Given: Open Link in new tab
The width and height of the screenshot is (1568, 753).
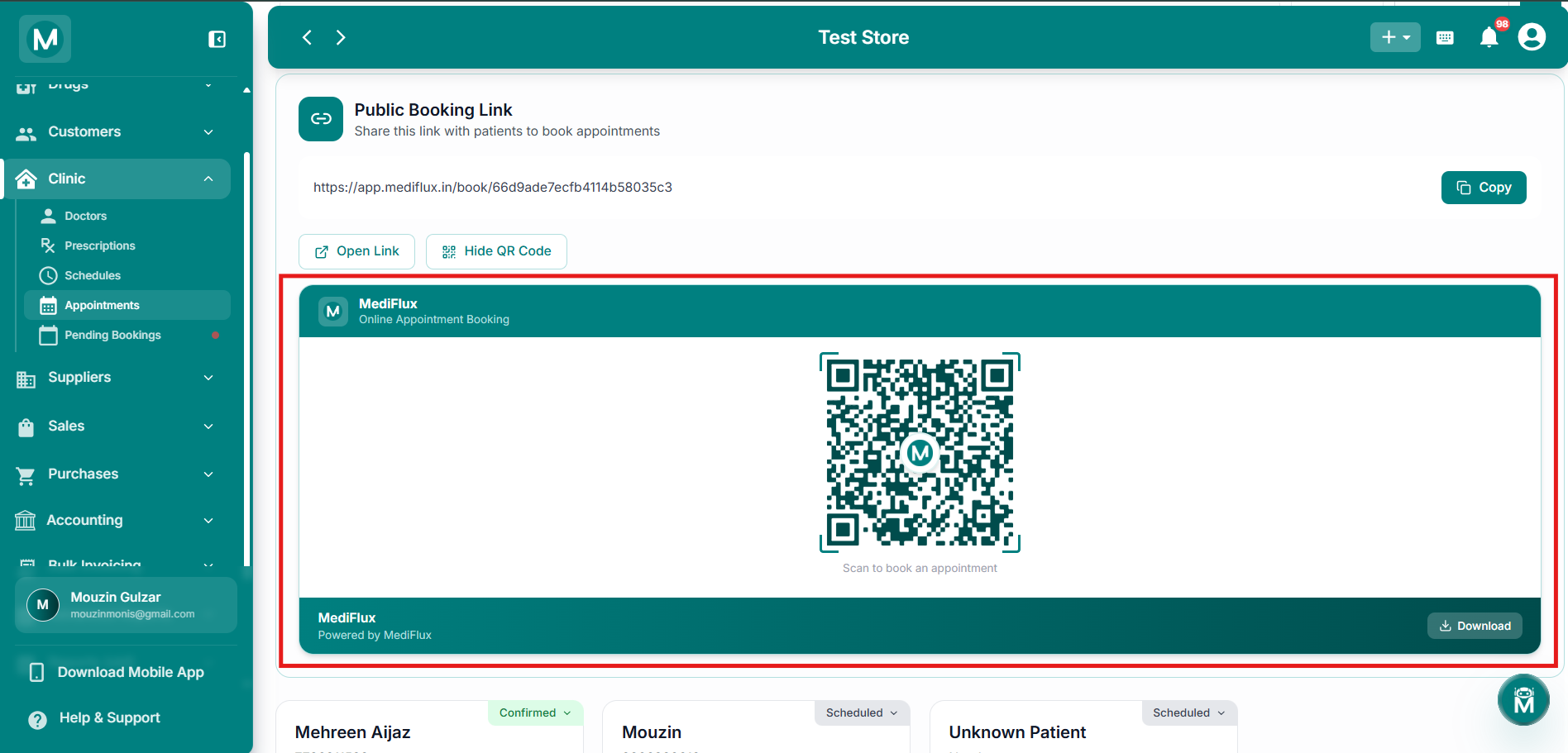Looking at the screenshot, I should coord(356,251).
